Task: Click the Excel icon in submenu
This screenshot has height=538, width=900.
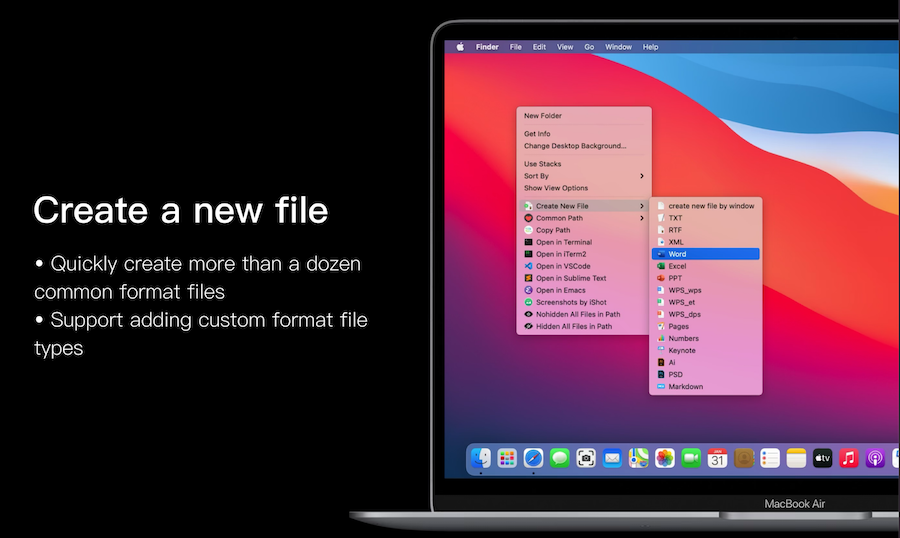Action: 660,266
